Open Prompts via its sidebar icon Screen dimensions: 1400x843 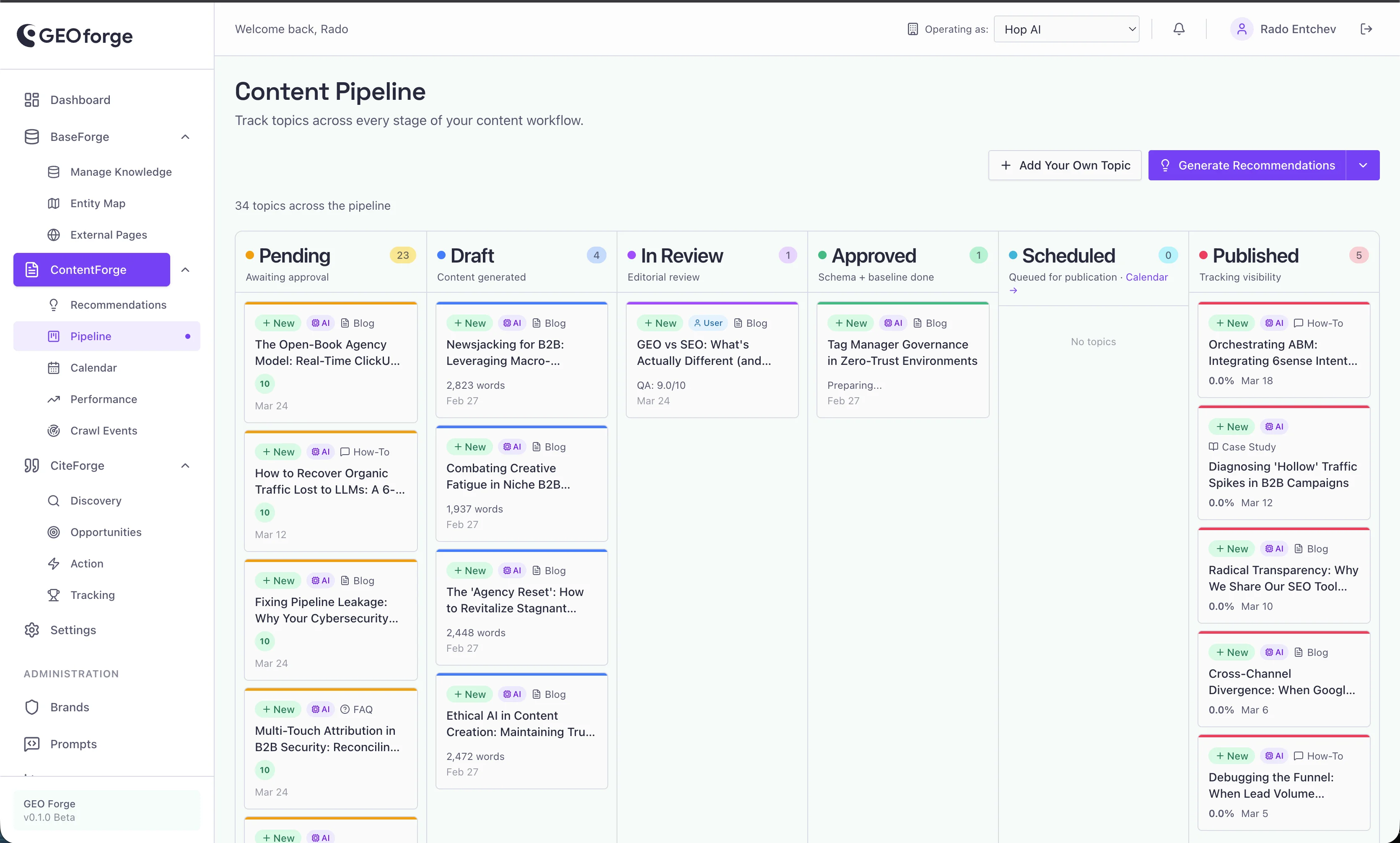32,744
